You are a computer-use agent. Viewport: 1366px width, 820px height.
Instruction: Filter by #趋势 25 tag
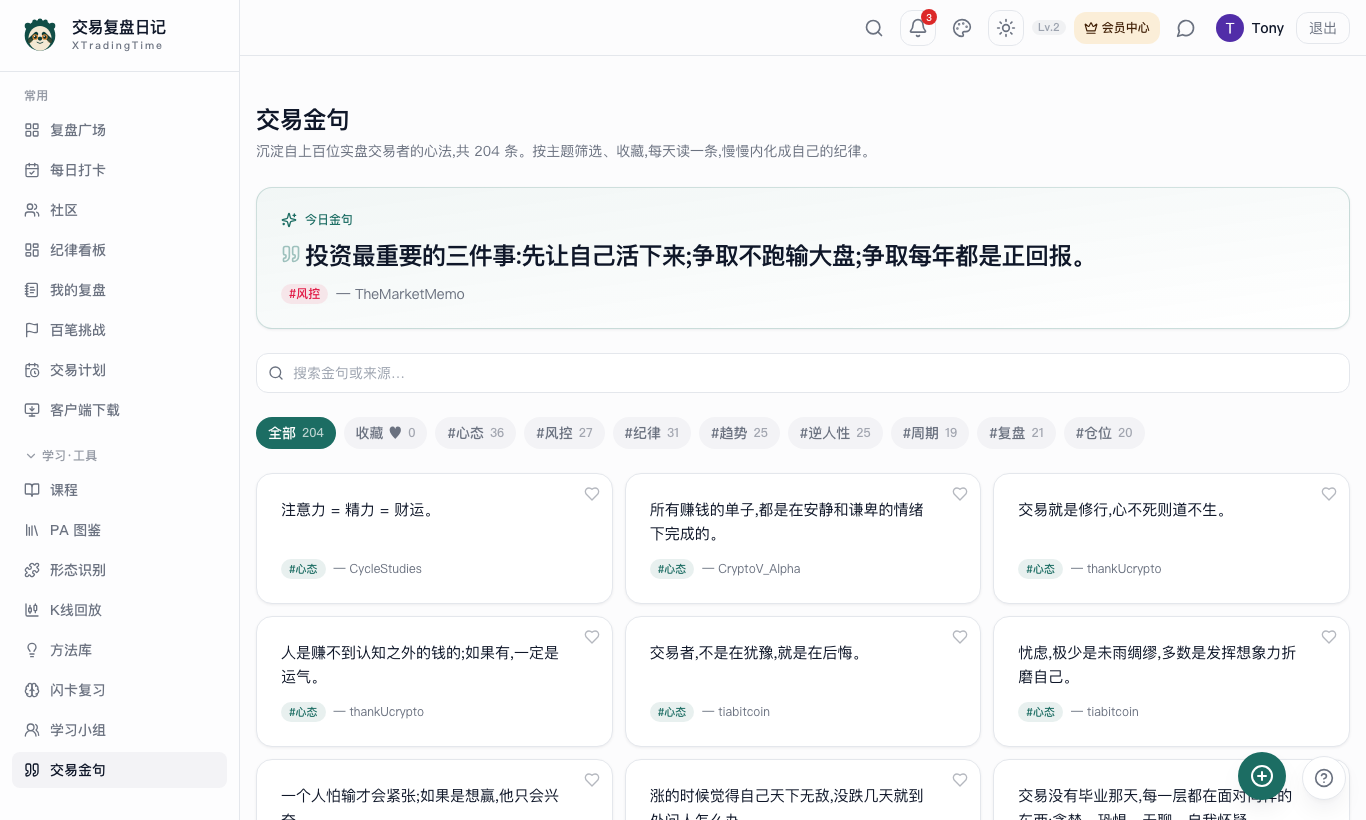pyautogui.click(x=740, y=433)
